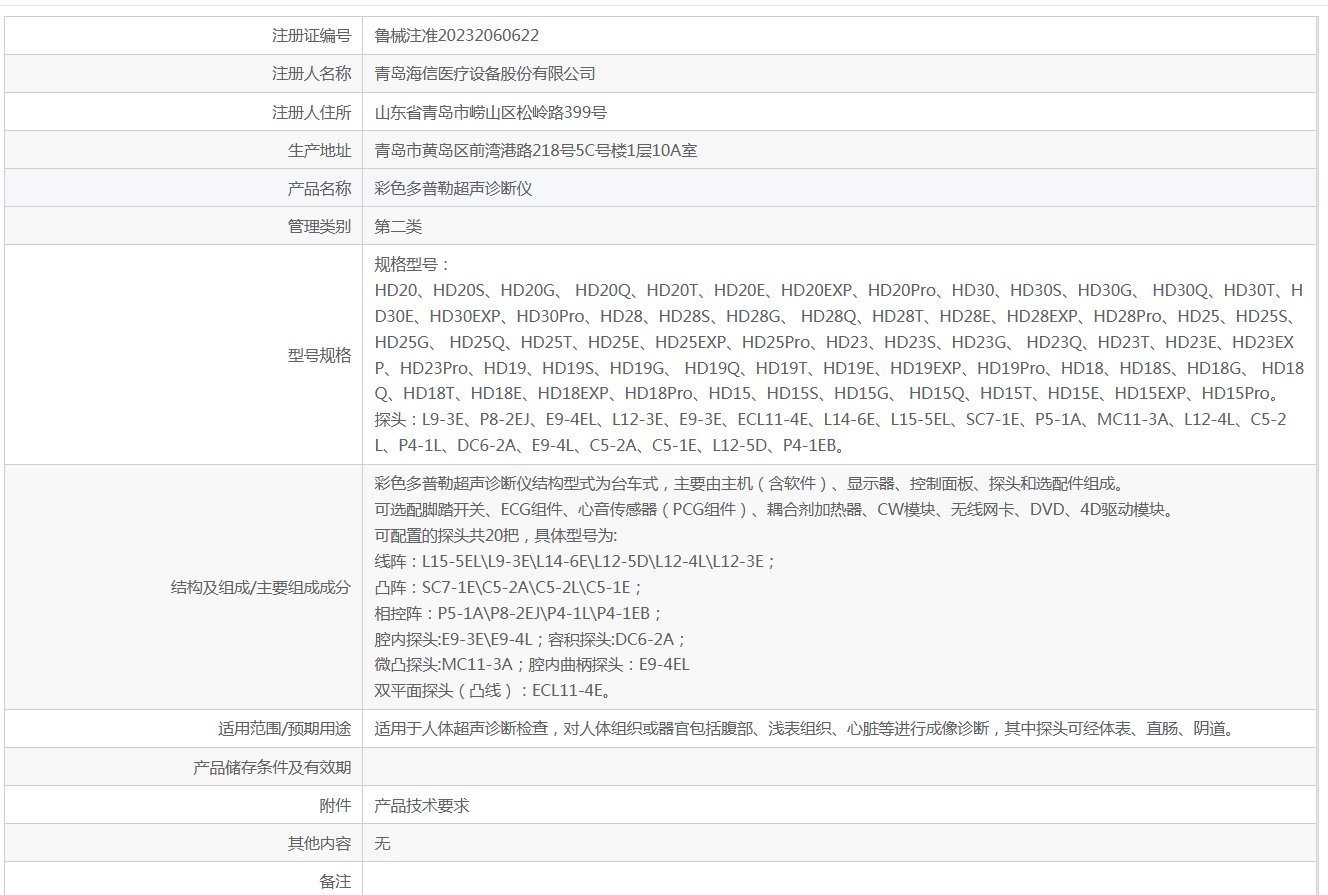Click the 型号规格 row label

(320, 355)
